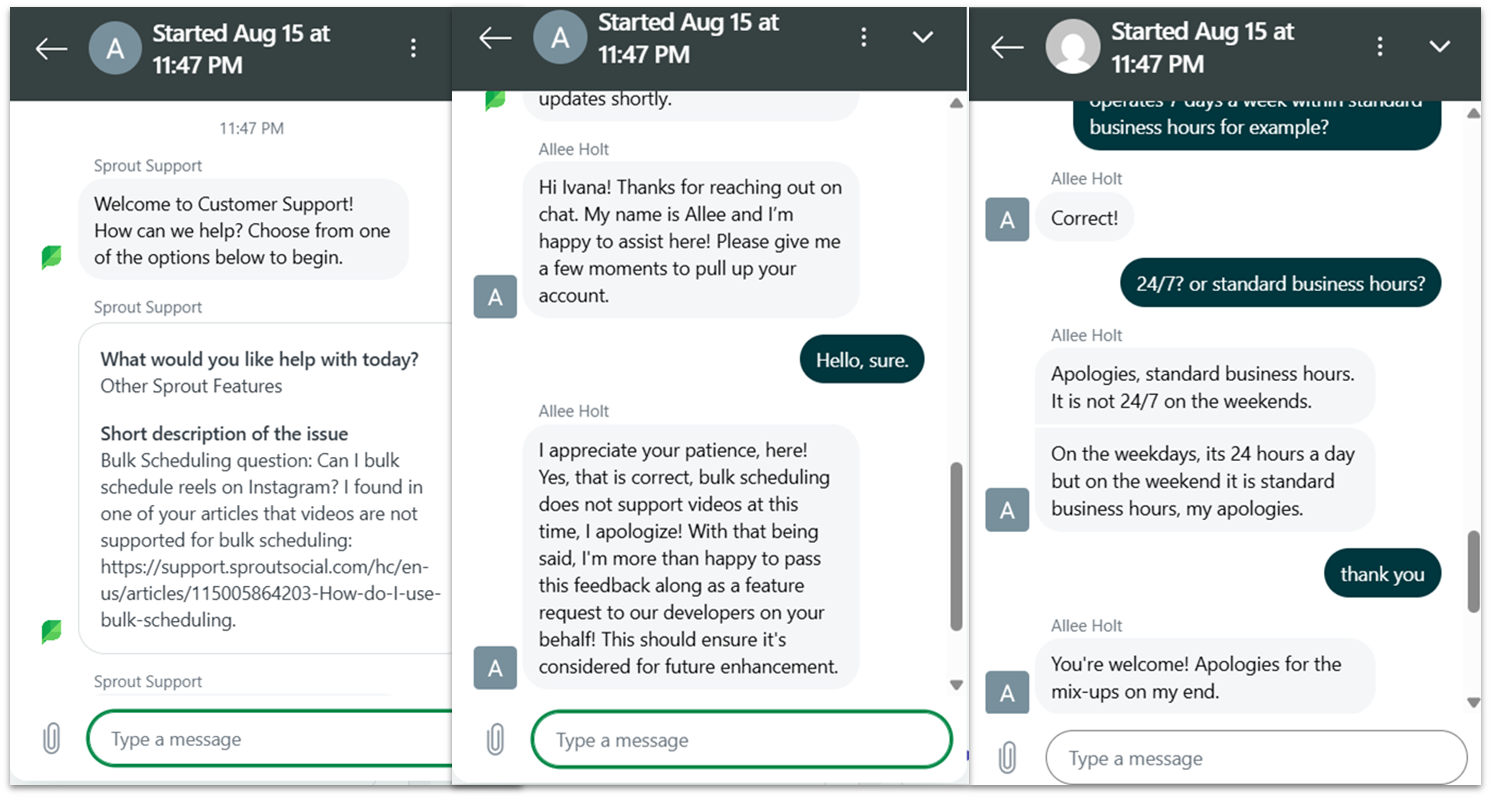The height and width of the screenshot is (798, 1491).
Task: Open the kebab menu in the middle header
Action: (x=863, y=36)
